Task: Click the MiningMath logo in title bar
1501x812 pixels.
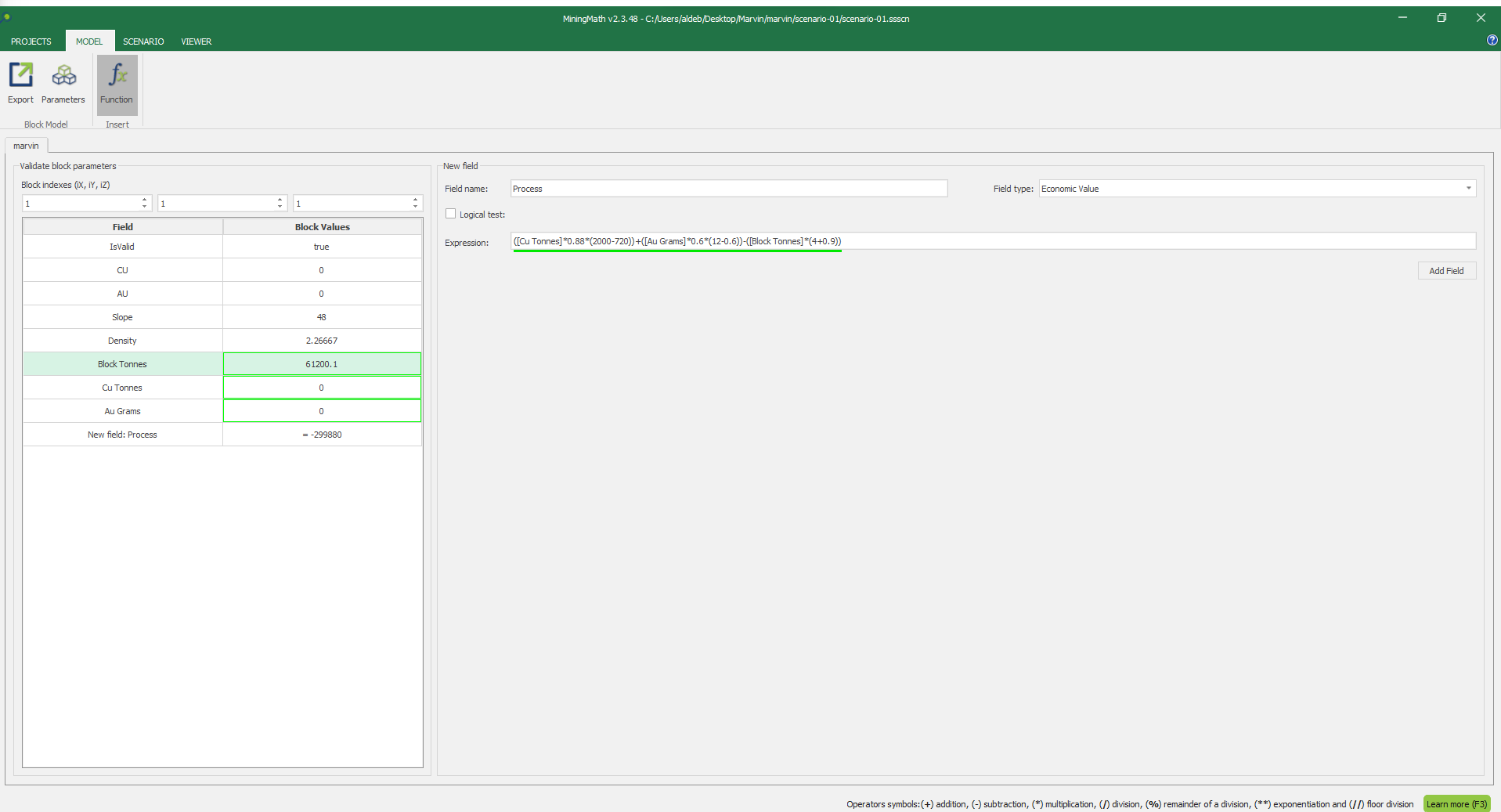Action: [7, 17]
